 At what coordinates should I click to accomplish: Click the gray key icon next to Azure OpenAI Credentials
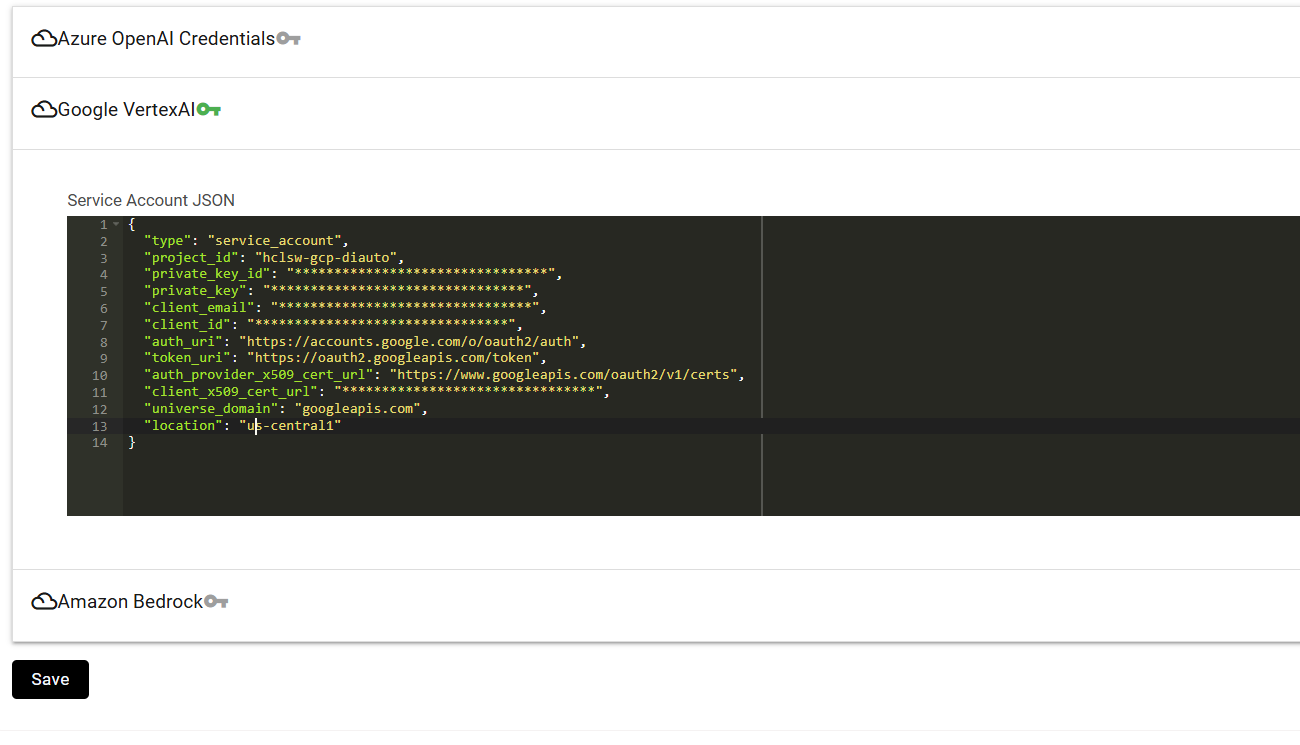(x=288, y=39)
